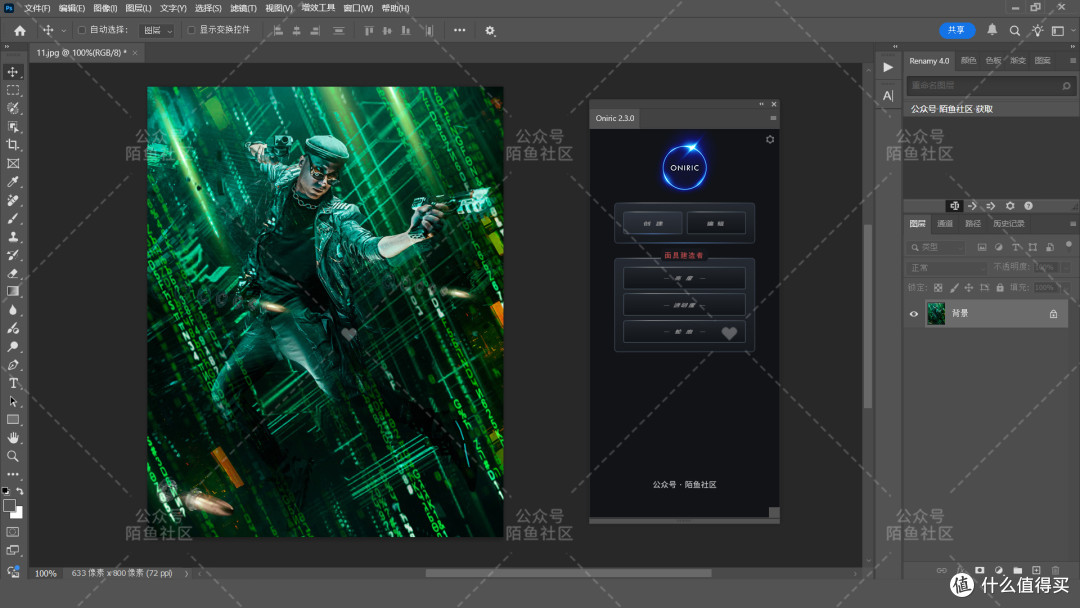The height and width of the screenshot is (608, 1080).
Task: Open the Edit Toolbar three-dots button
Action: point(13,474)
